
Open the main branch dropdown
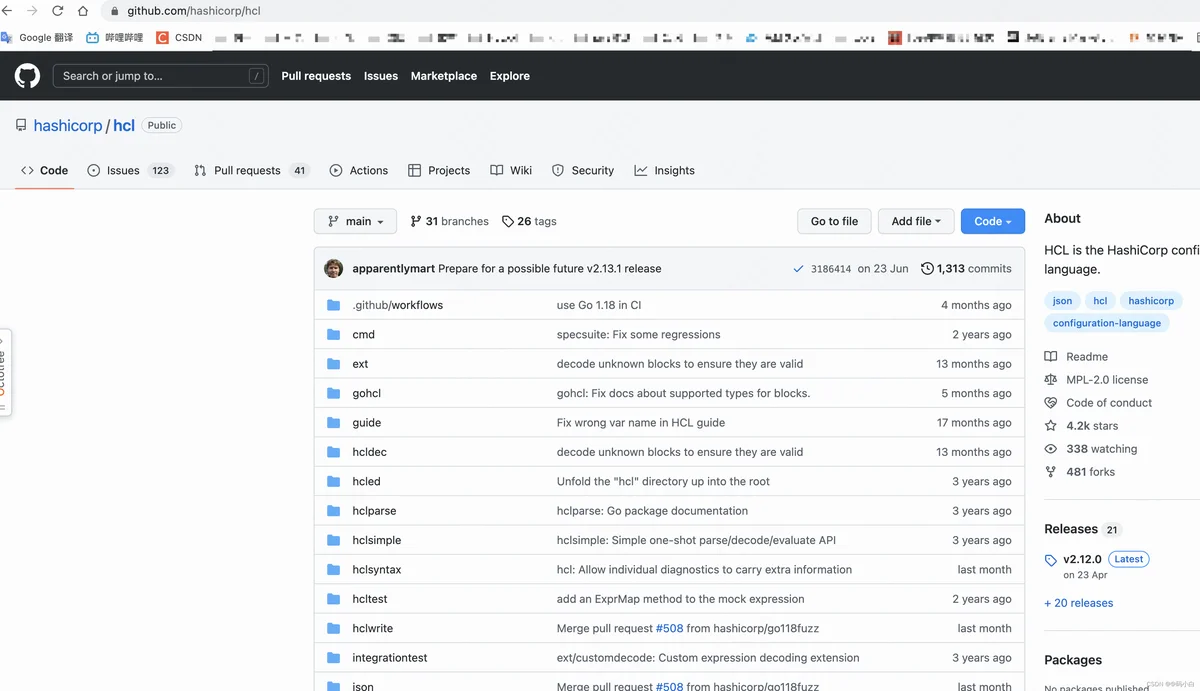tap(355, 221)
